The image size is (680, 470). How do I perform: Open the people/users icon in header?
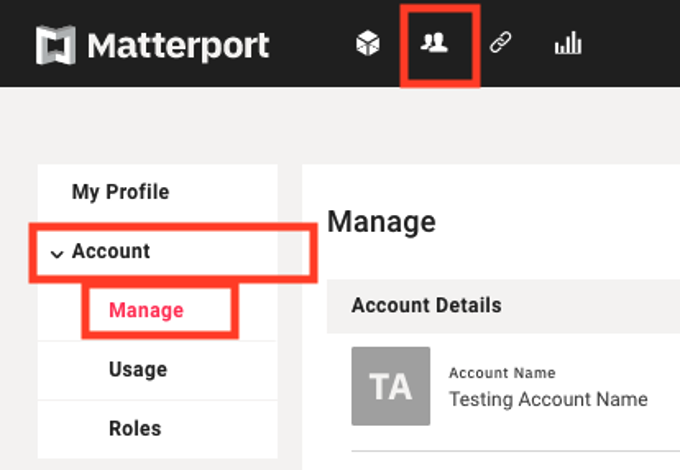(x=434, y=43)
